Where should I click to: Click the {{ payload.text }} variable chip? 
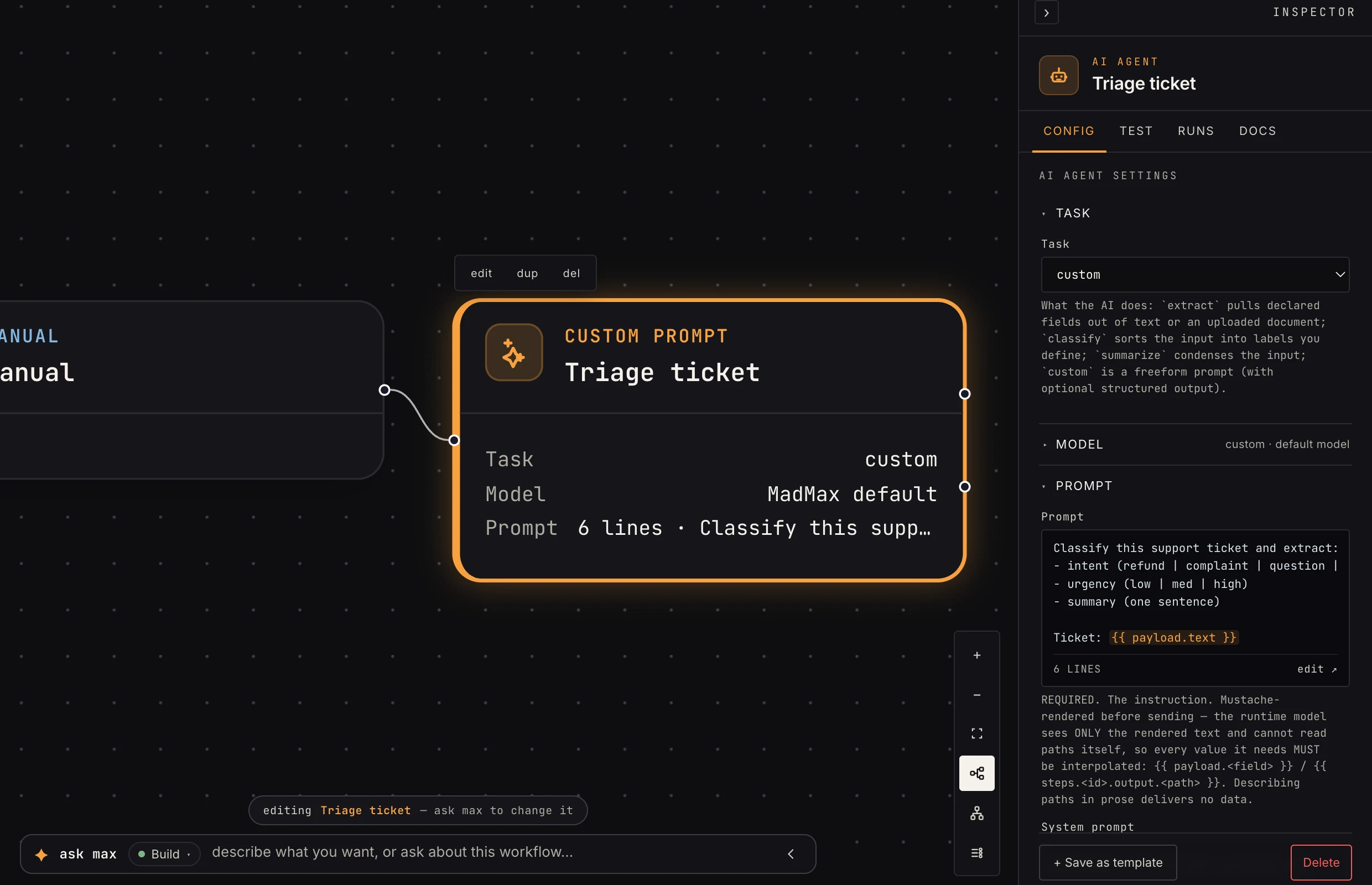(x=1173, y=638)
